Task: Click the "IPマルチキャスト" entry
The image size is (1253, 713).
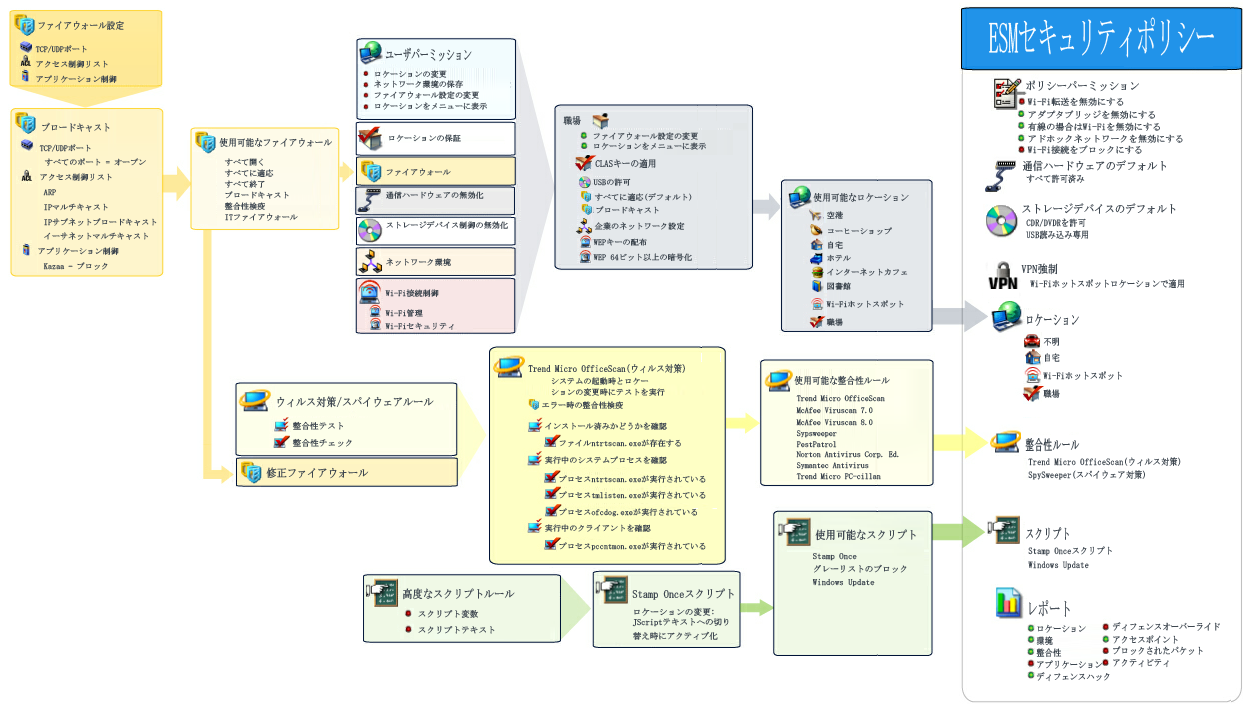Action: [x=76, y=207]
